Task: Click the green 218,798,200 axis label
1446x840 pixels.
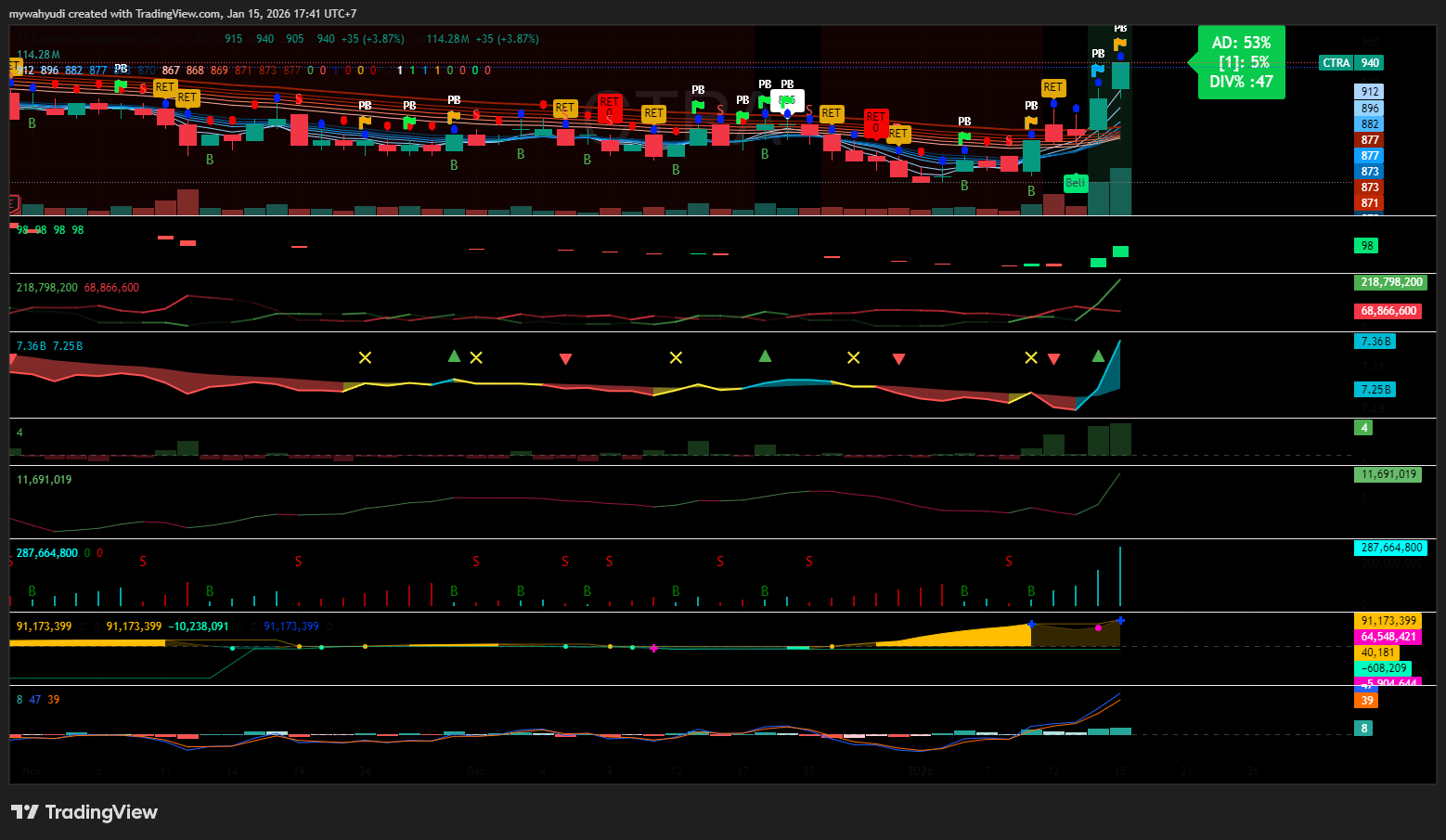Action: point(1391,282)
